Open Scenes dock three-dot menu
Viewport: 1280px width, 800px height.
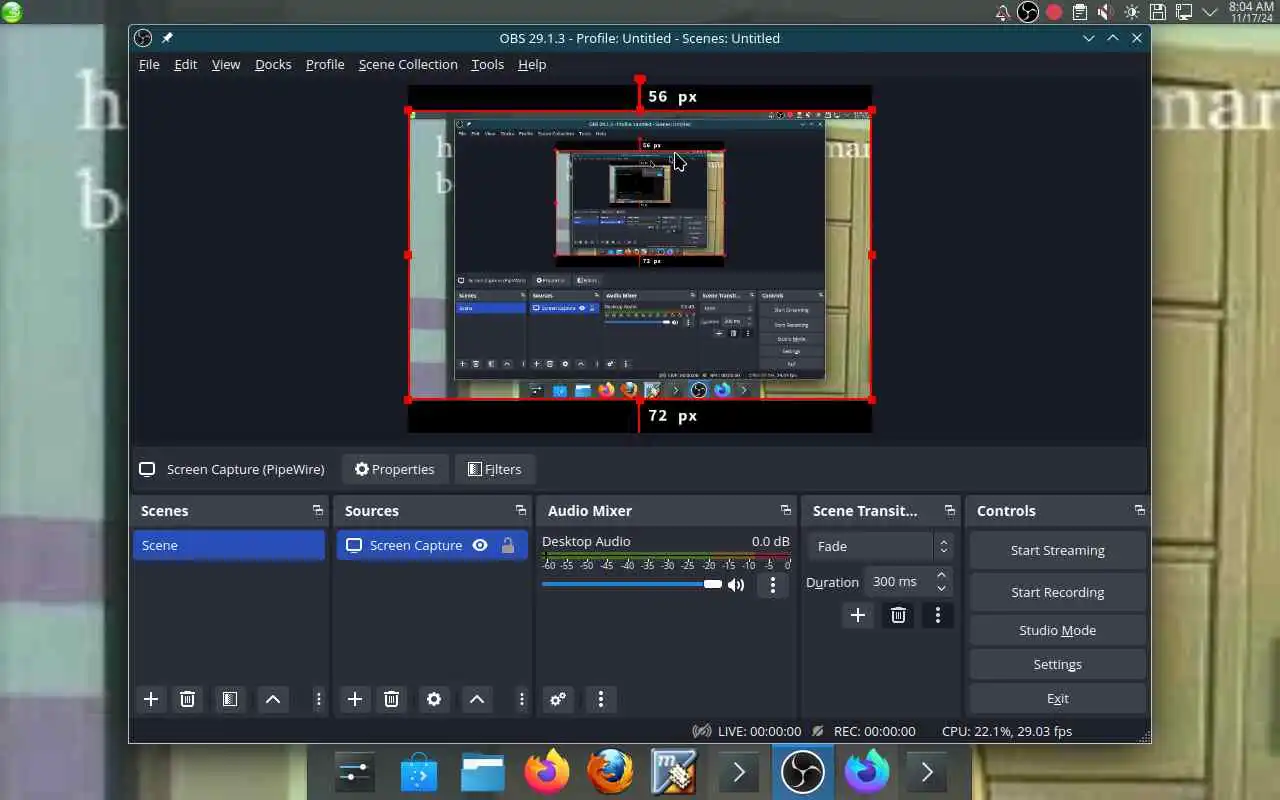(x=319, y=700)
